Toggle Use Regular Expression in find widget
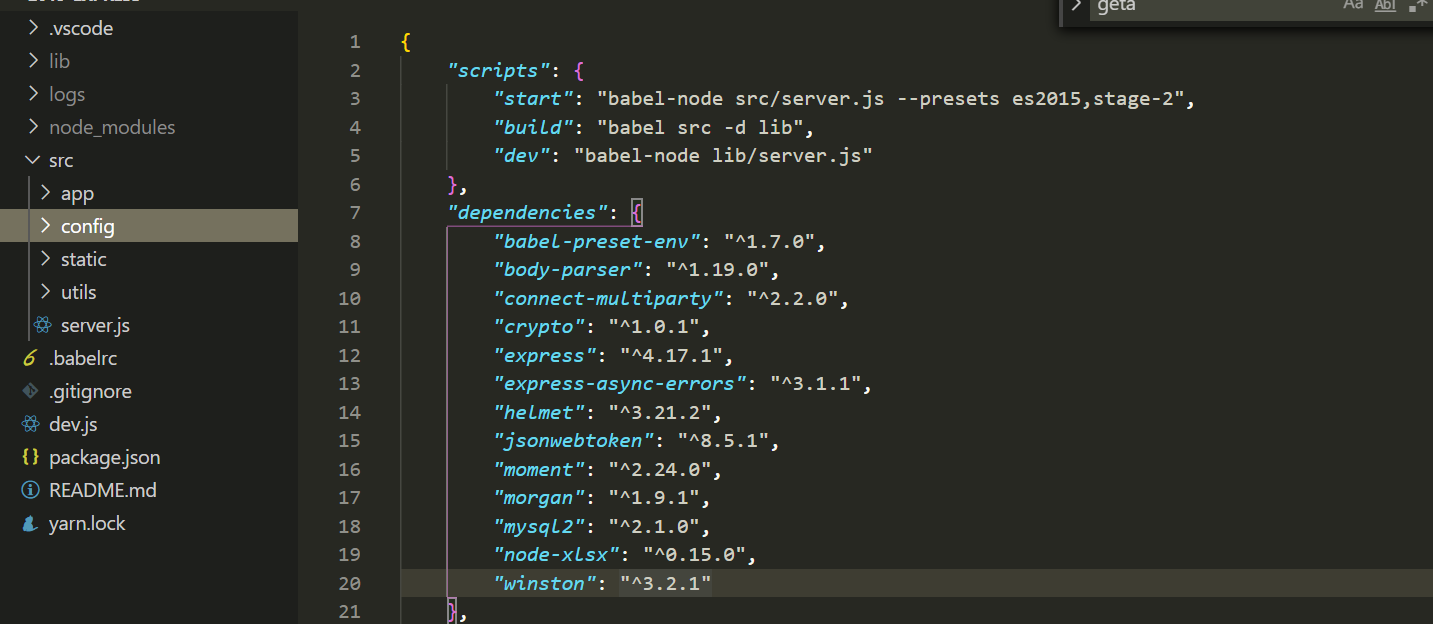The width and height of the screenshot is (1433, 624). click(x=1418, y=5)
